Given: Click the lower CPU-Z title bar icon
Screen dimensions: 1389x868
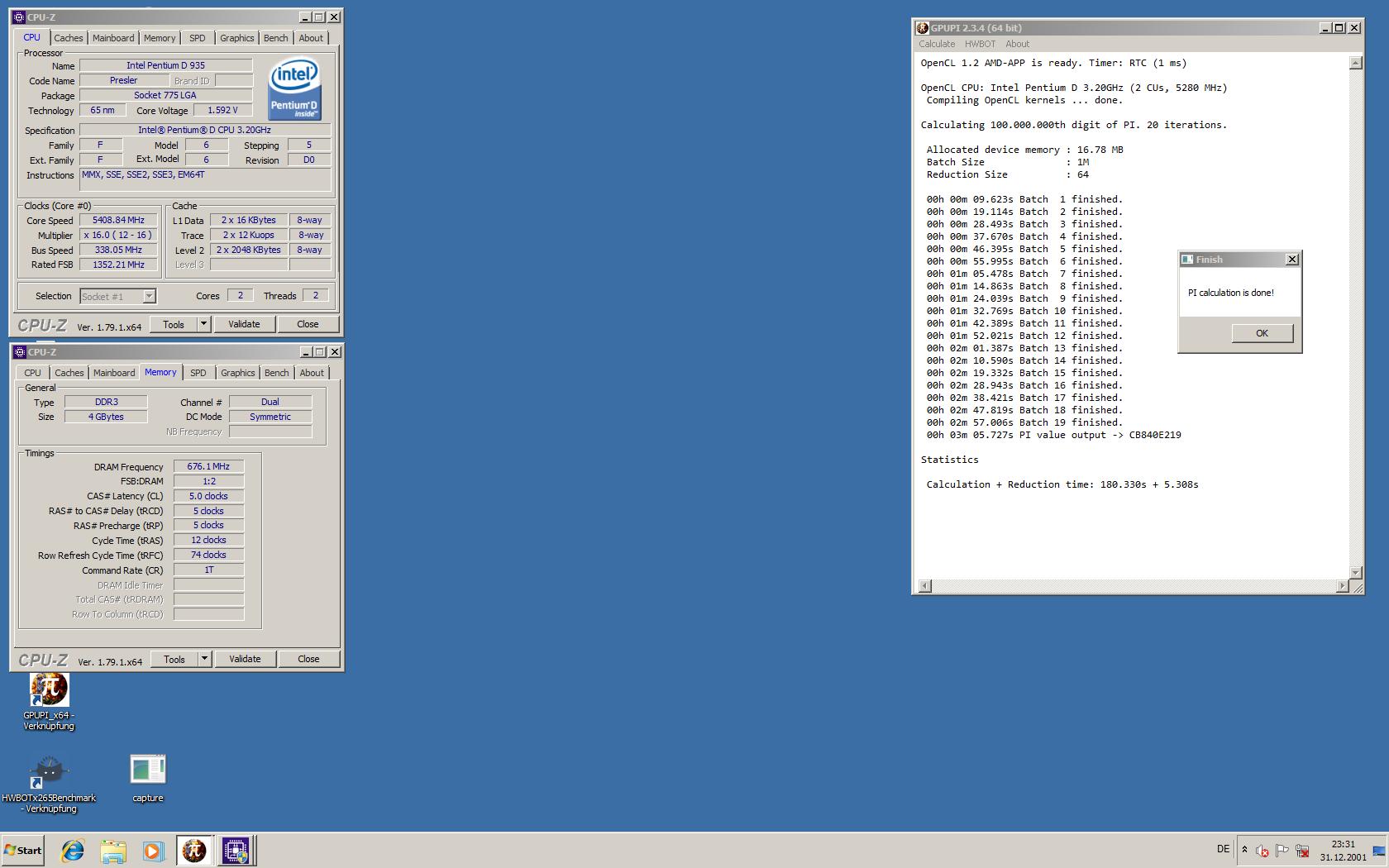Looking at the screenshot, I should pyautogui.click(x=20, y=352).
